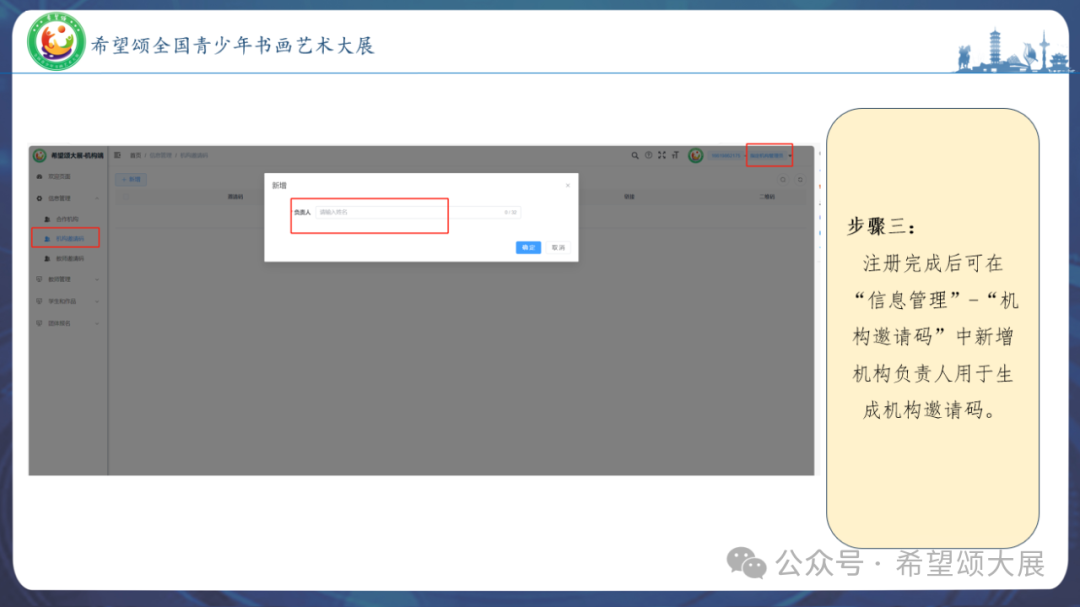1080x607 pixels.
Task: Cancel the dialog using the 取消 button
Action: pyautogui.click(x=560, y=246)
